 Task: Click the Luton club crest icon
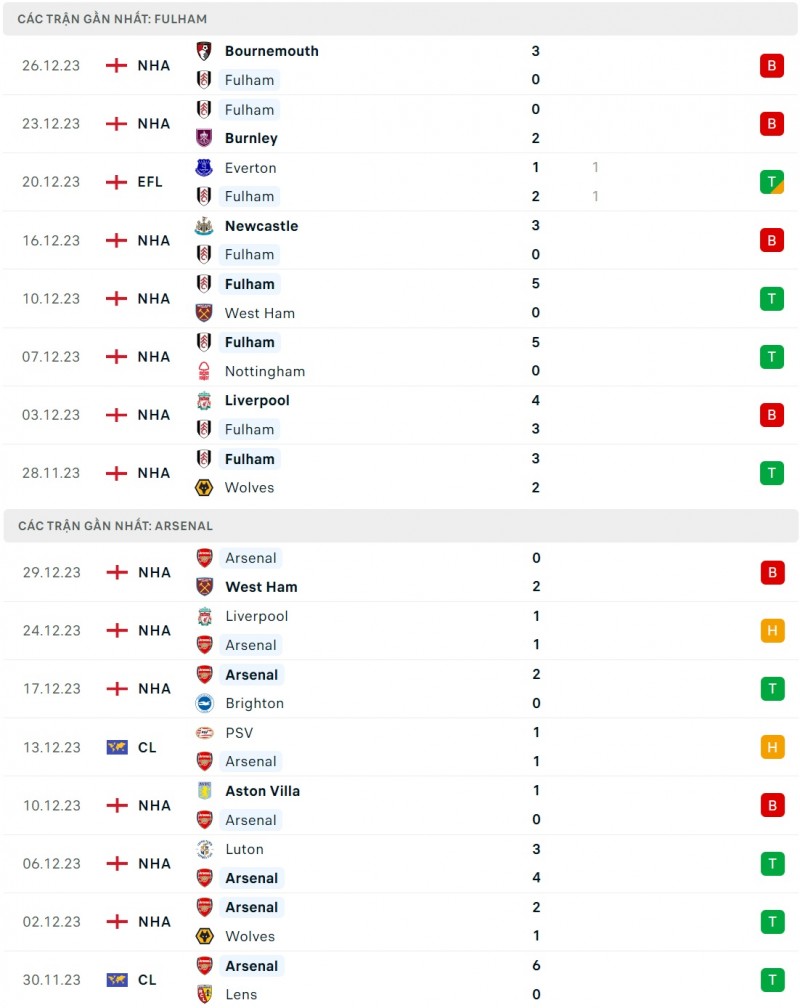[204, 849]
